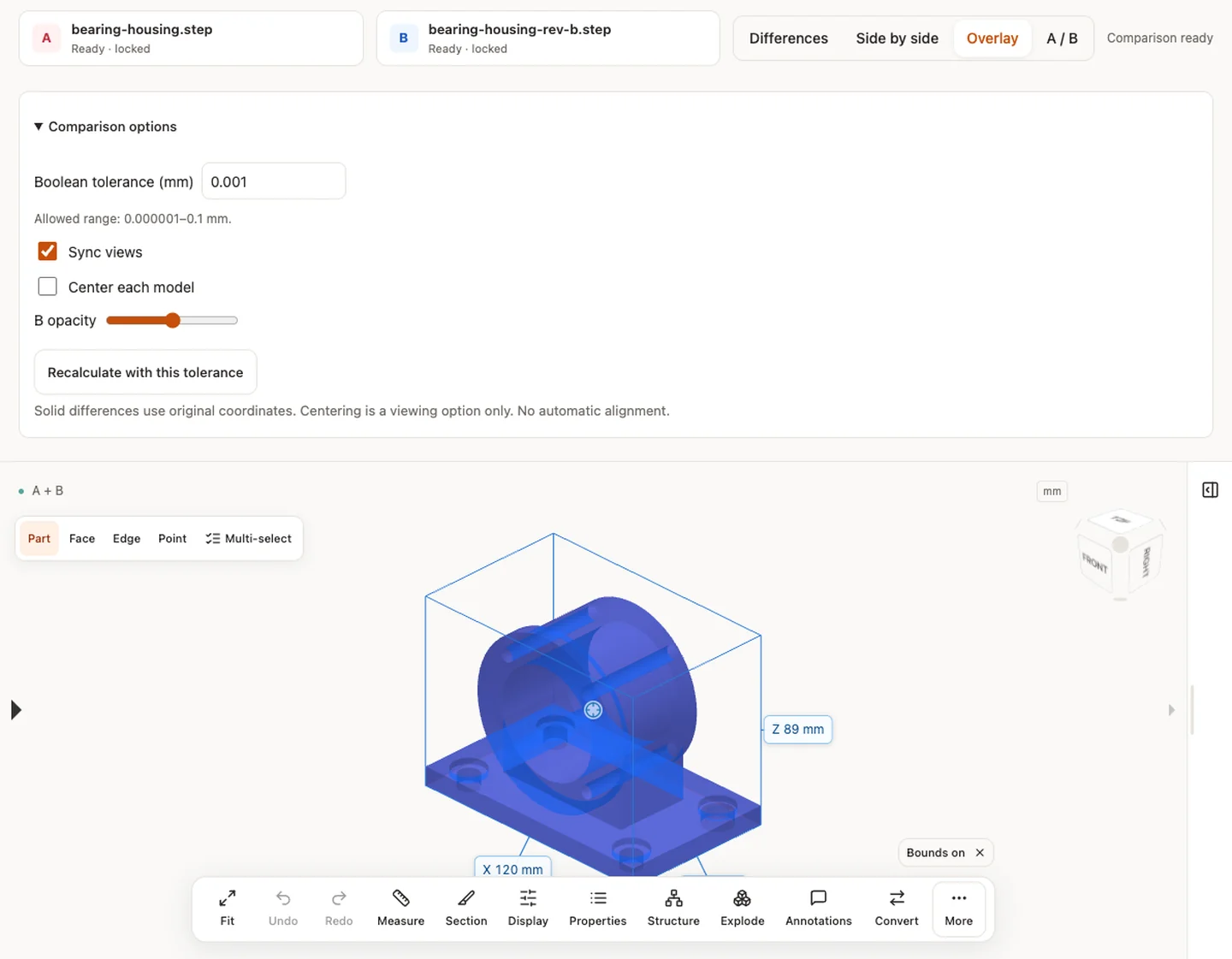Expand the left panel arrow
The width and height of the screenshot is (1232, 959).
pyautogui.click(x=15, y=710)
